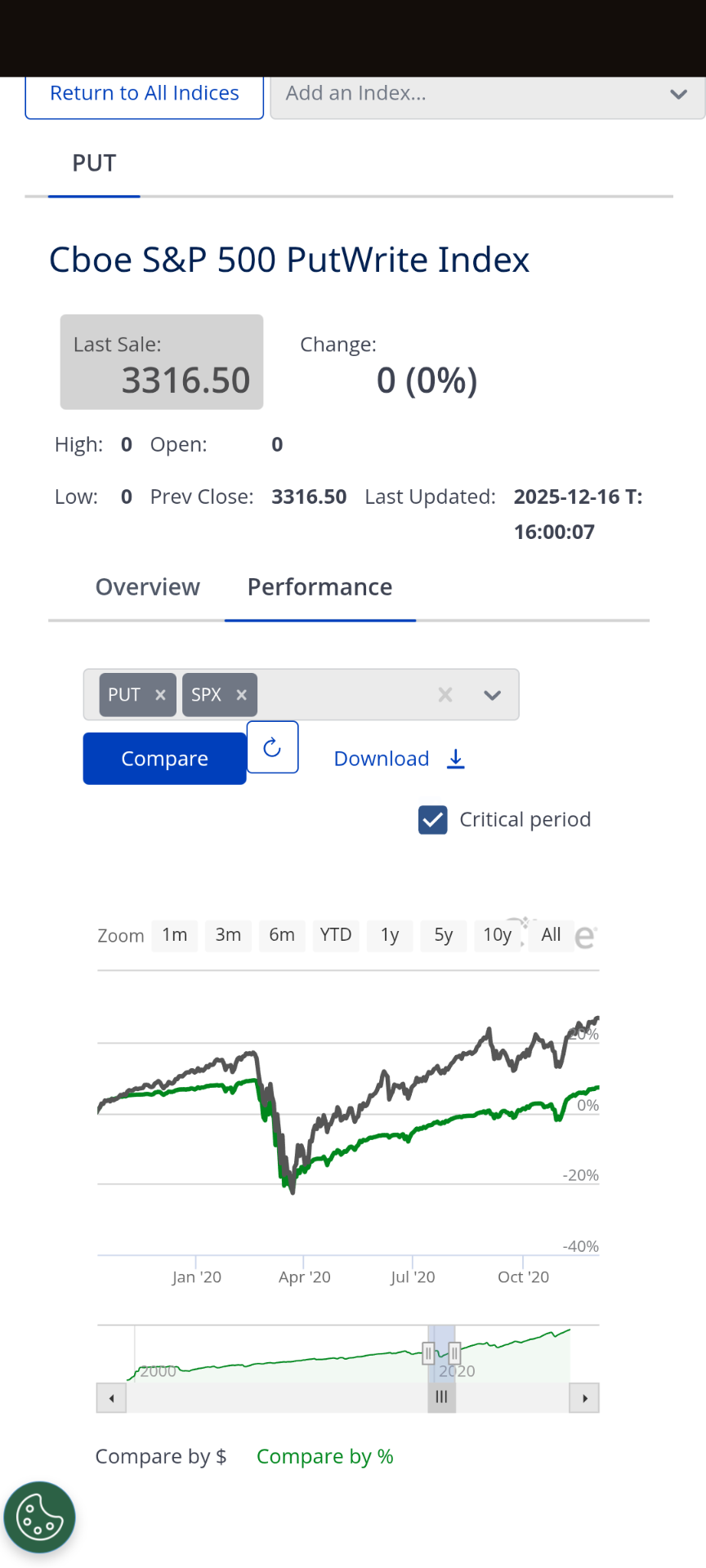706x1568 pixels.
Task: Click the left range navigator handle
Action: click(428, 1353)
